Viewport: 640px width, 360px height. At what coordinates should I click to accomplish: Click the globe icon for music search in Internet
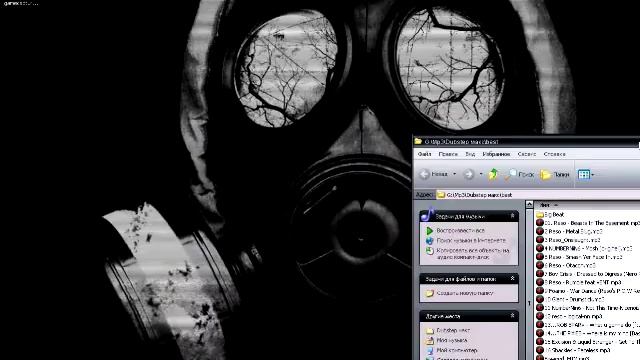429,241
